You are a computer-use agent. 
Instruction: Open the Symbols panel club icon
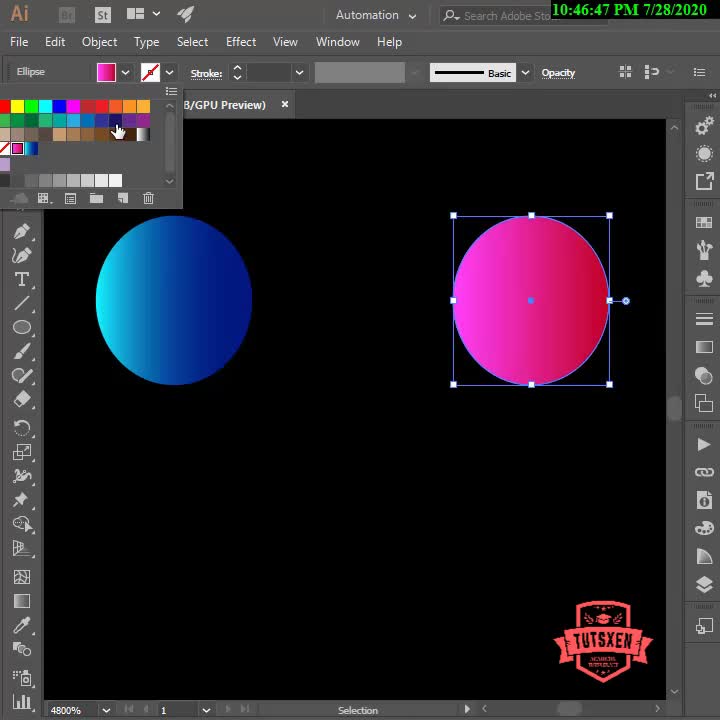tap(704, 279)
